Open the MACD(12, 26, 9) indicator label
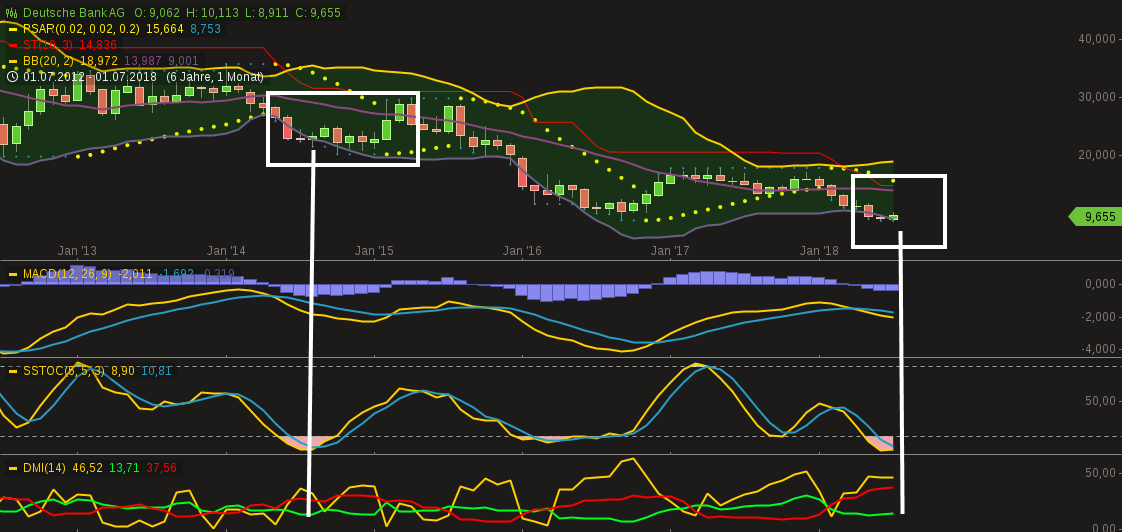1122x532 pixels. (67, 274)
